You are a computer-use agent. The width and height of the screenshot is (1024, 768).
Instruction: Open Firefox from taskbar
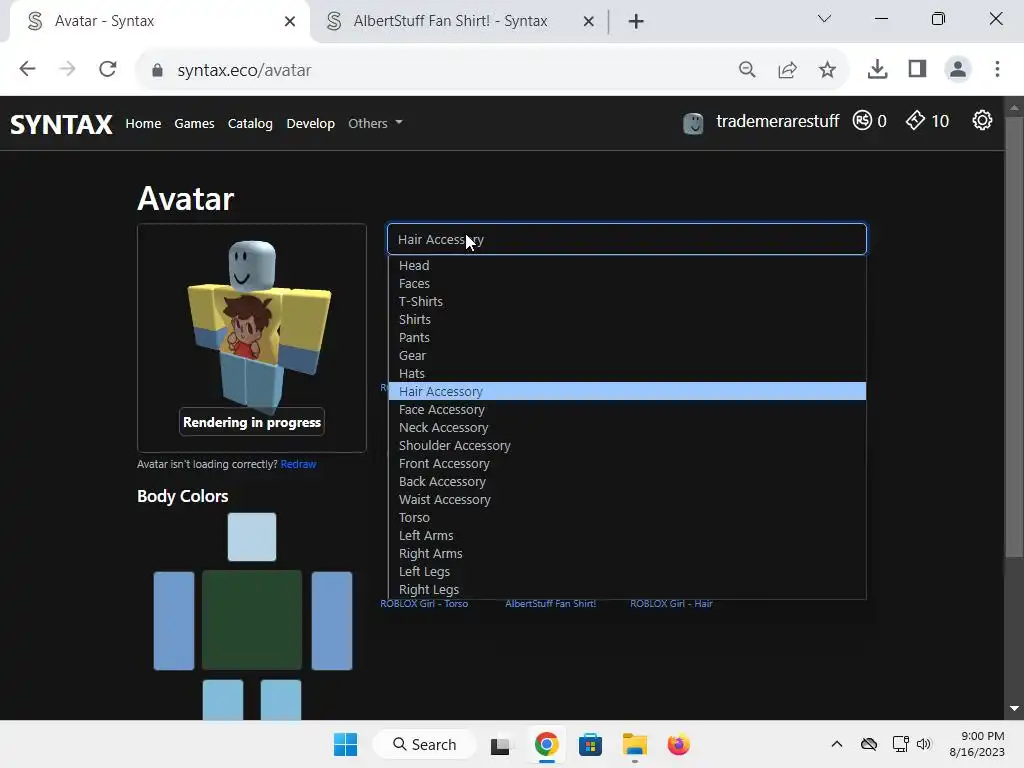(x=679, y=744)
